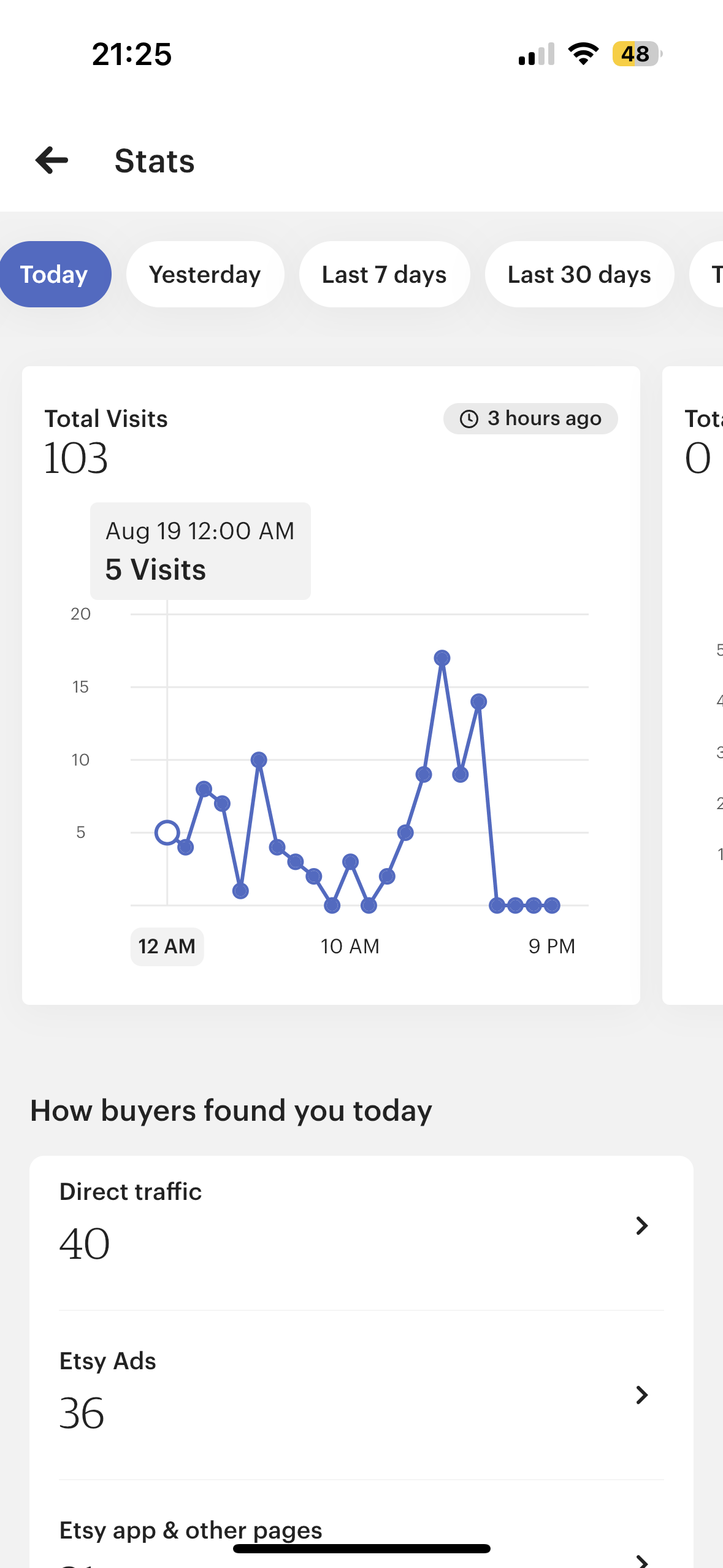Tap the clock icon beside '3 hours ago'

pyautogui.click(x=469, y=419)
